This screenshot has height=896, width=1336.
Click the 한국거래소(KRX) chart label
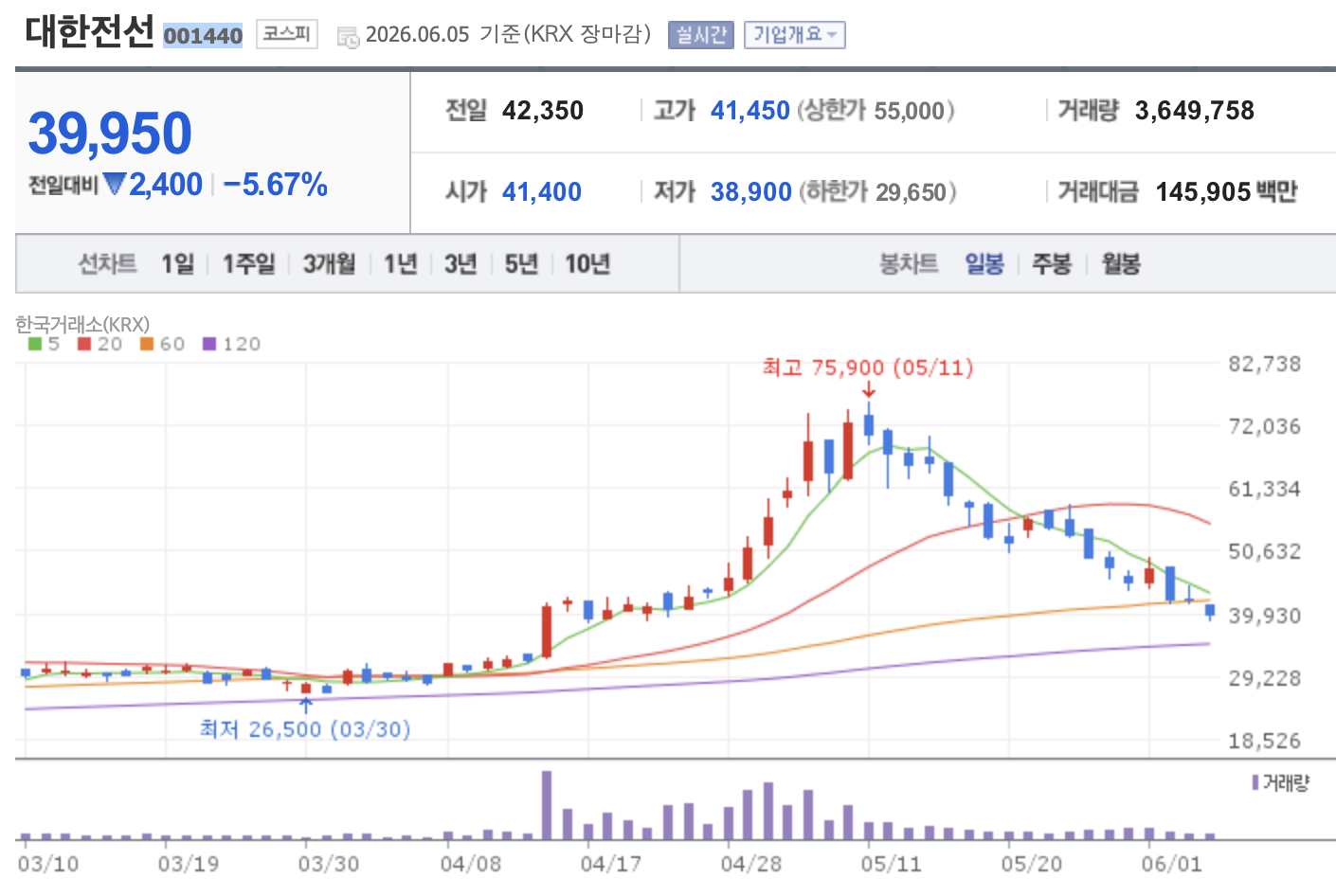(x=82, y=324)
